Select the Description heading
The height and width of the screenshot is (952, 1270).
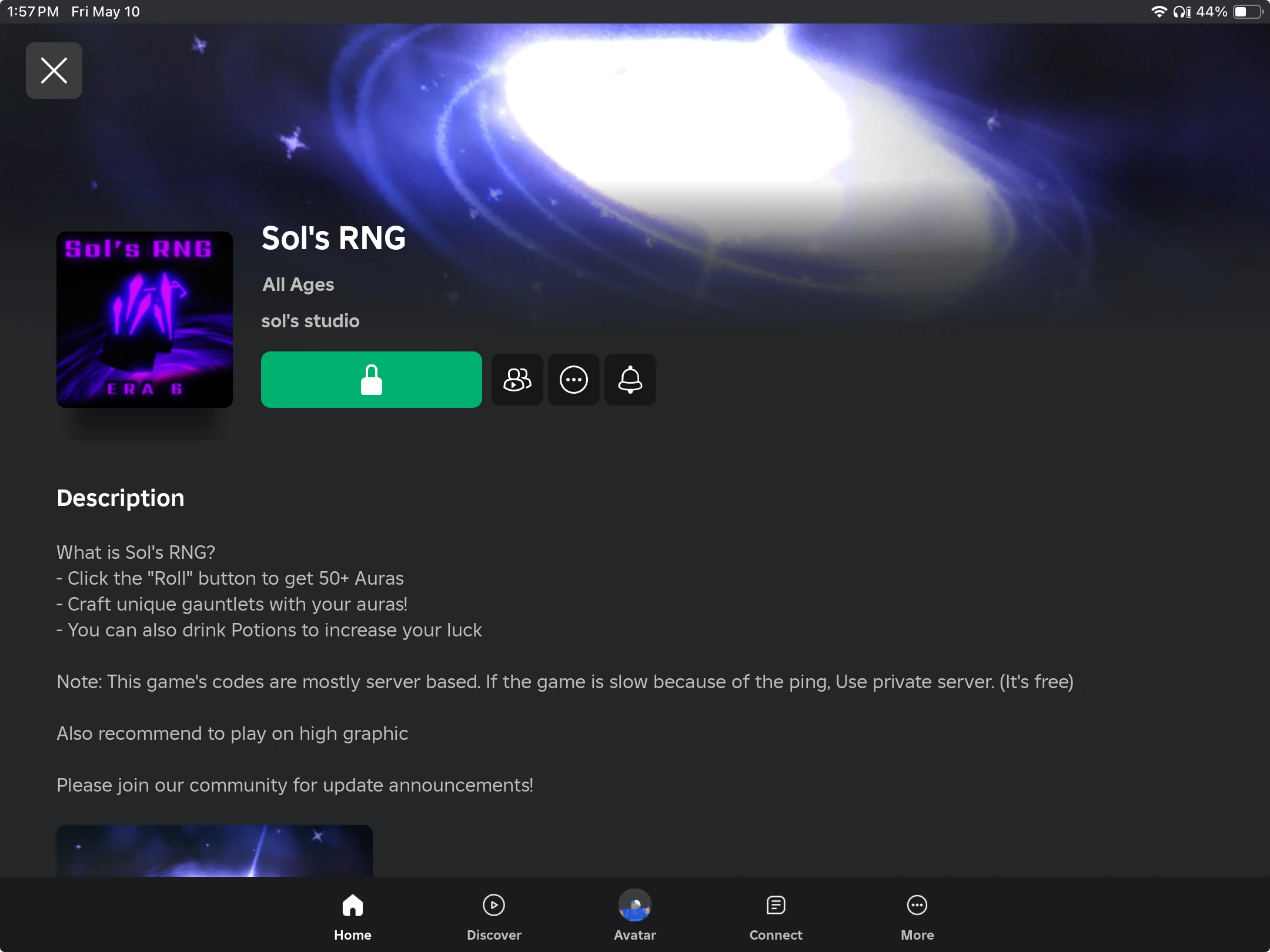coord(121,498)
